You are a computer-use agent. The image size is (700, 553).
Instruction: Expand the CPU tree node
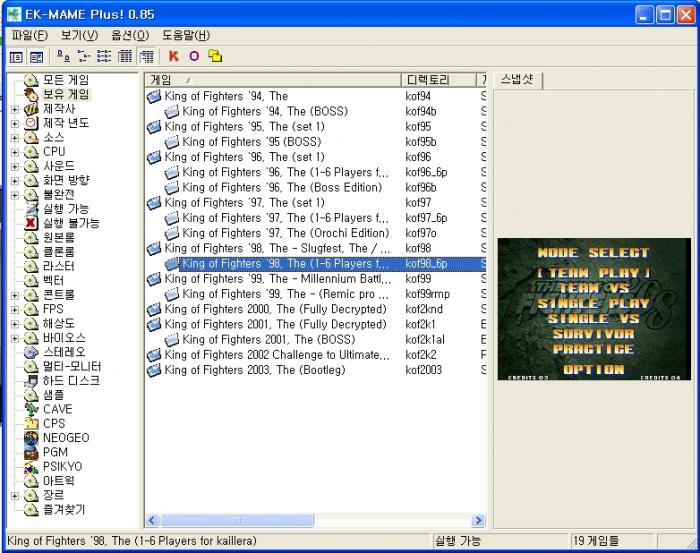click(x=15, y=152)
